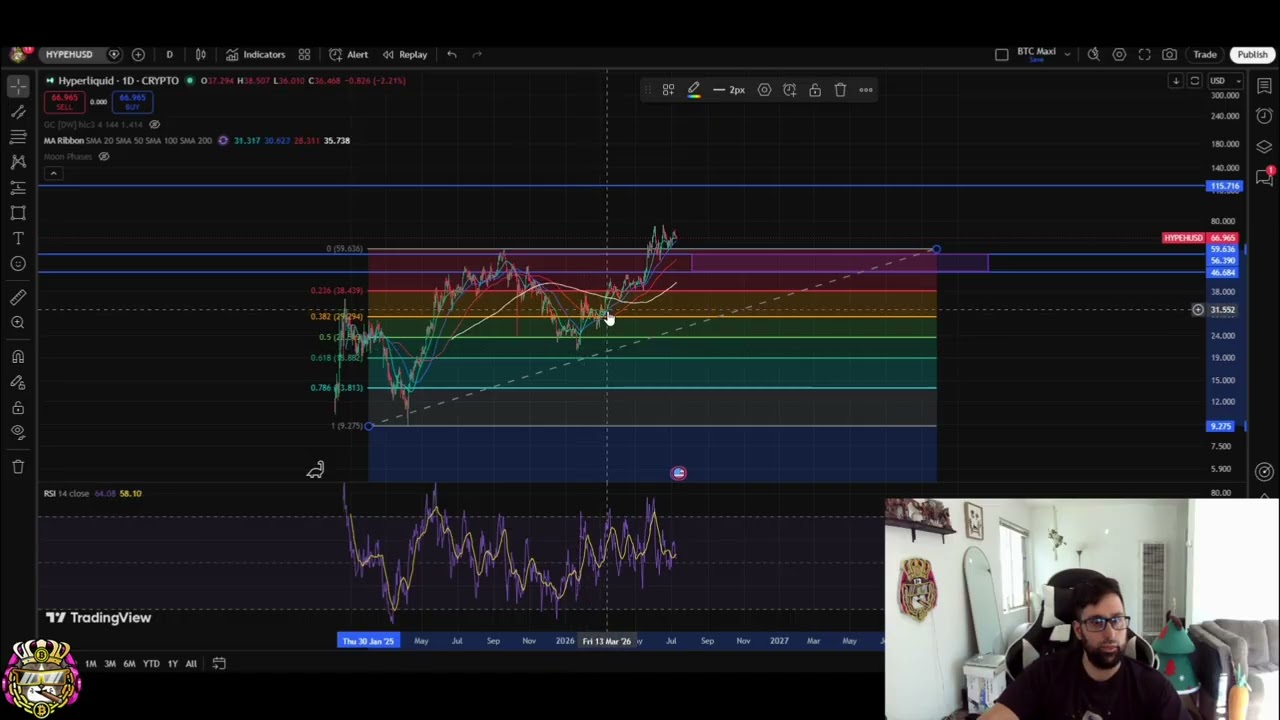
Task: Click the layout setup square icon
Action: [1002, 54]
